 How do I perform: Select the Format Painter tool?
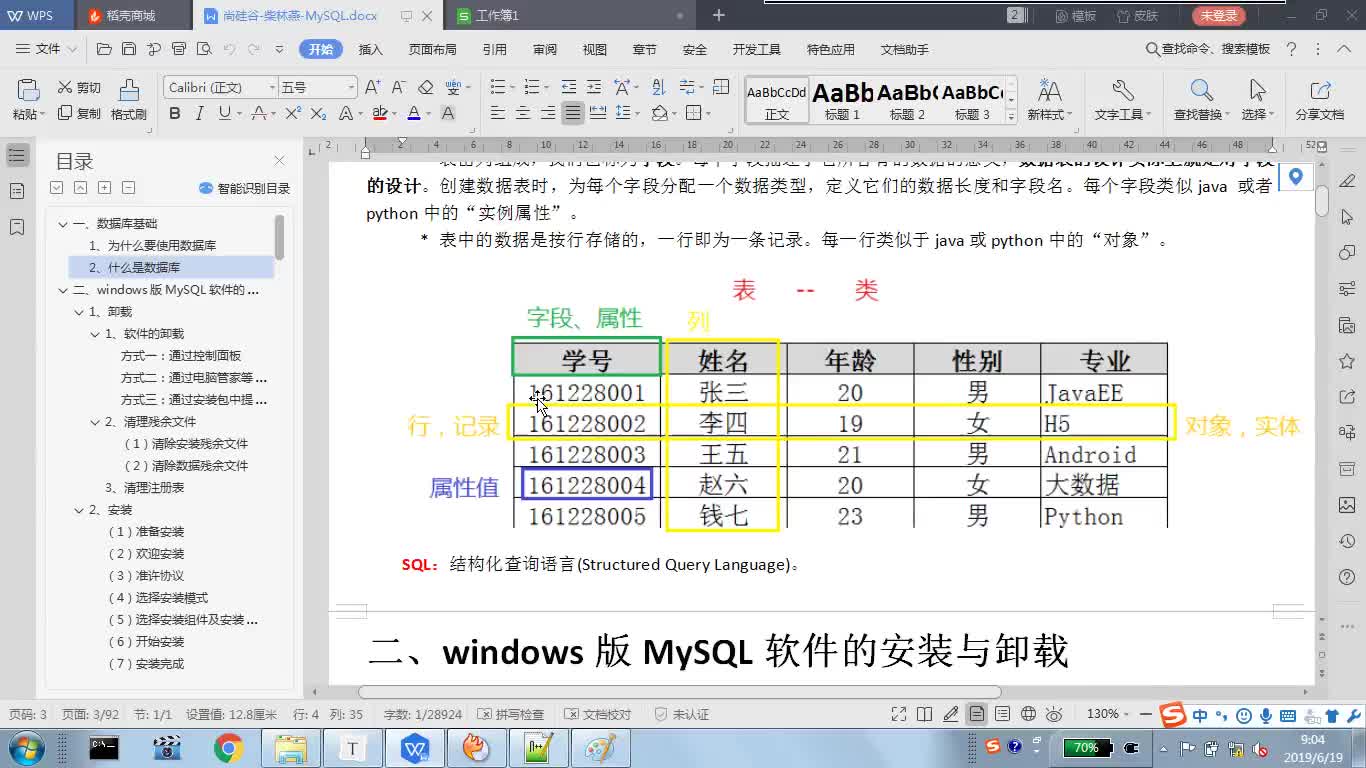[129, 101]
